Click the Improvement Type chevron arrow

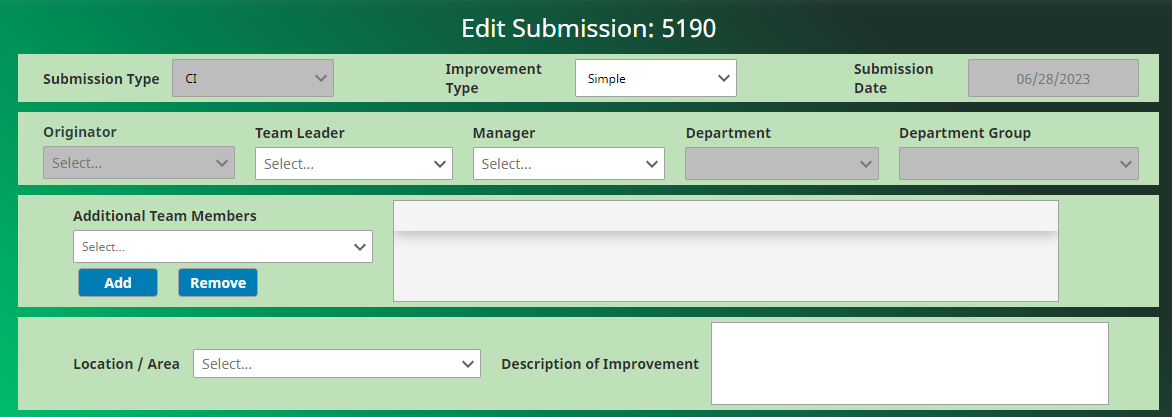pos(724,78)
